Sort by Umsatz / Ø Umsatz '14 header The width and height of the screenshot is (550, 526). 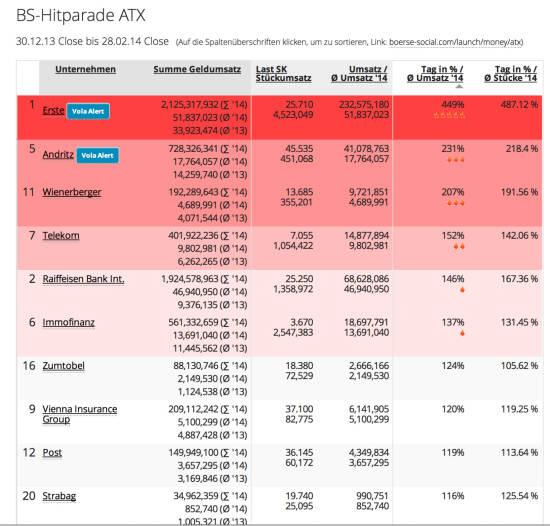click(359, 74)
